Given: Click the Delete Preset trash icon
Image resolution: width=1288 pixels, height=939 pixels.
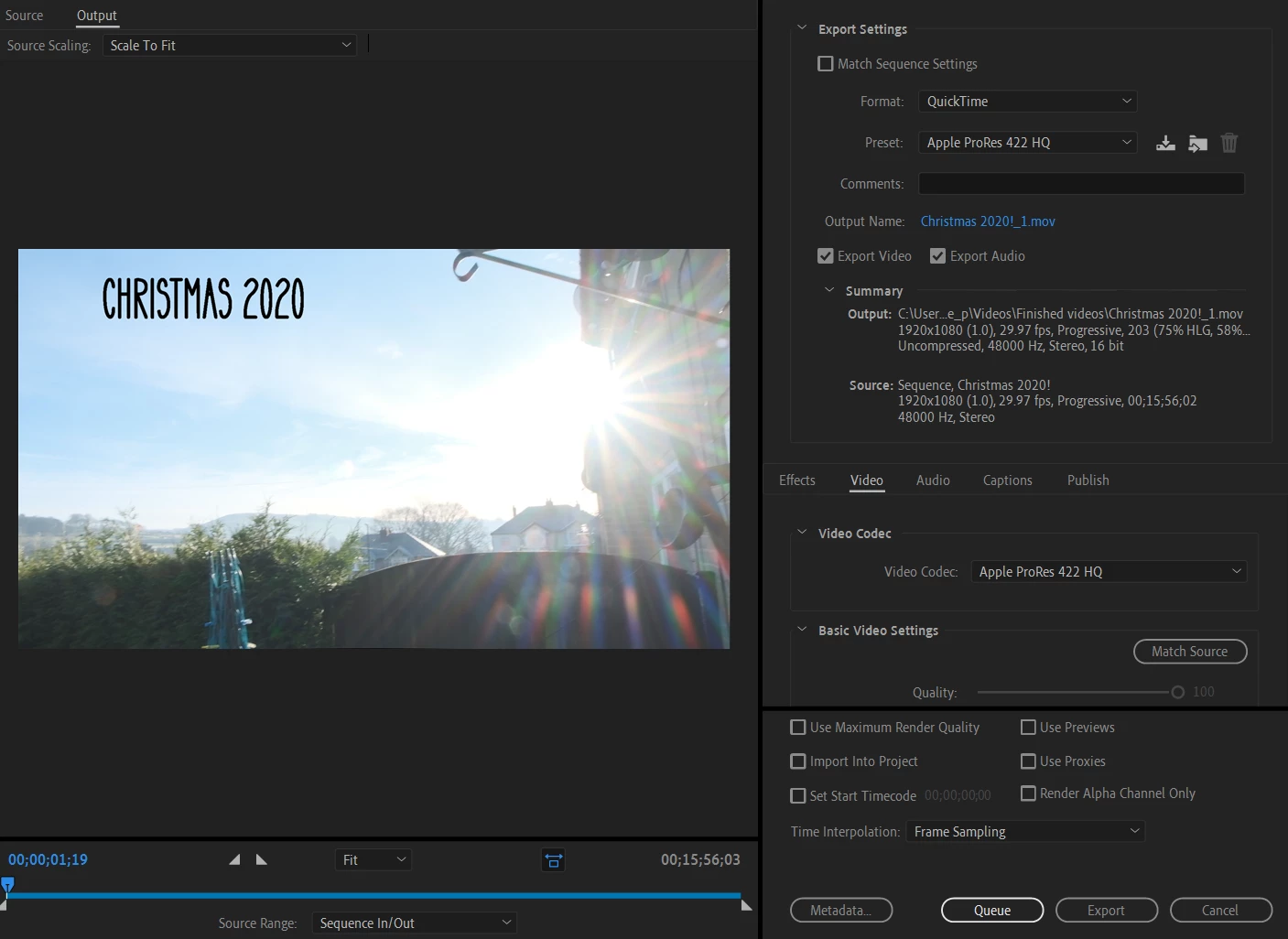Looking at the screenshot, I should pos(1229,143).
